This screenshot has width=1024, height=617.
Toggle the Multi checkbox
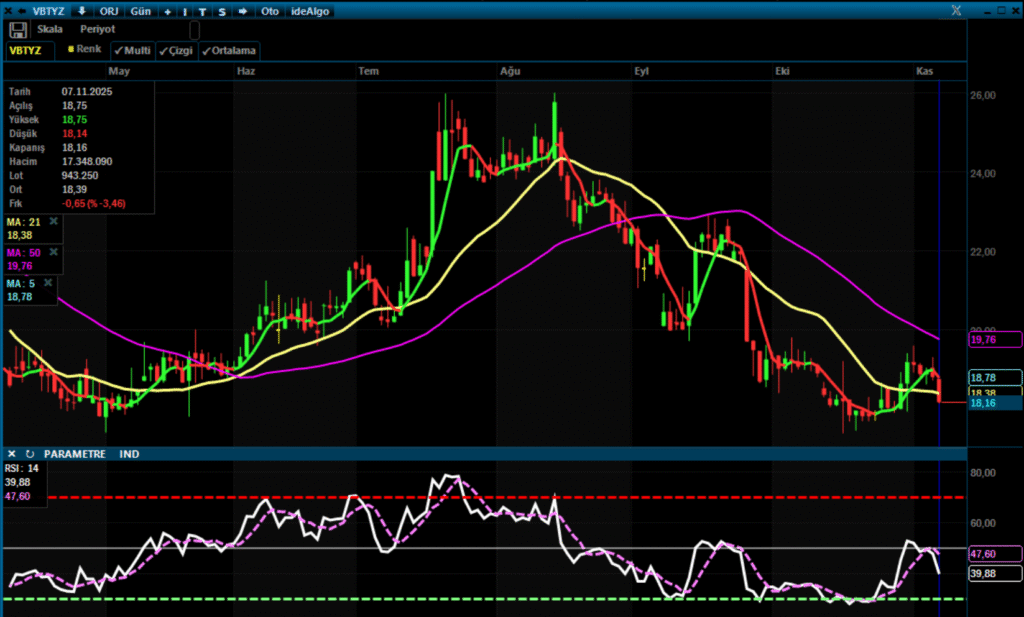(132, 50)
